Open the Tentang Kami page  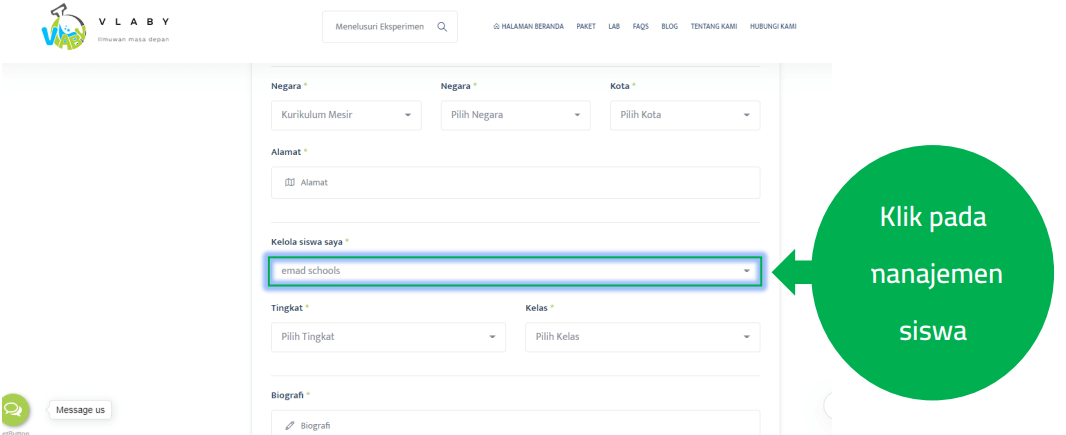713,27
